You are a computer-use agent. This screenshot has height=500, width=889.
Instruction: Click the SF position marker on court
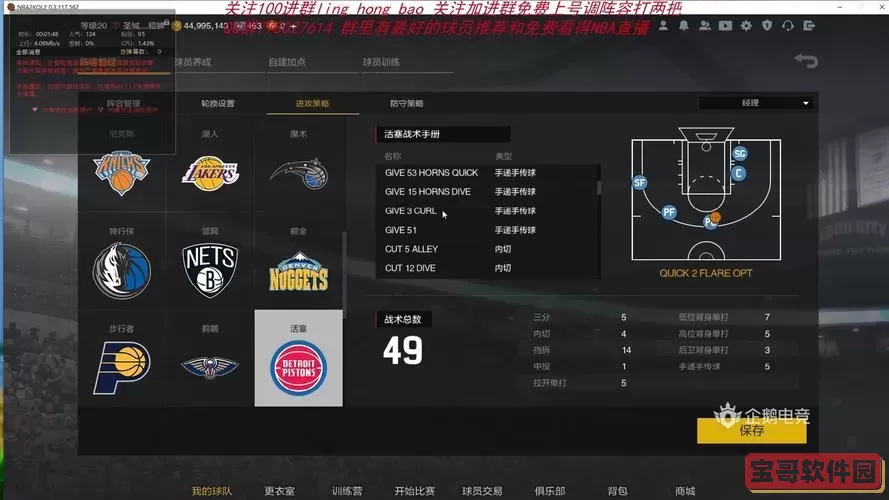point(640,183)
